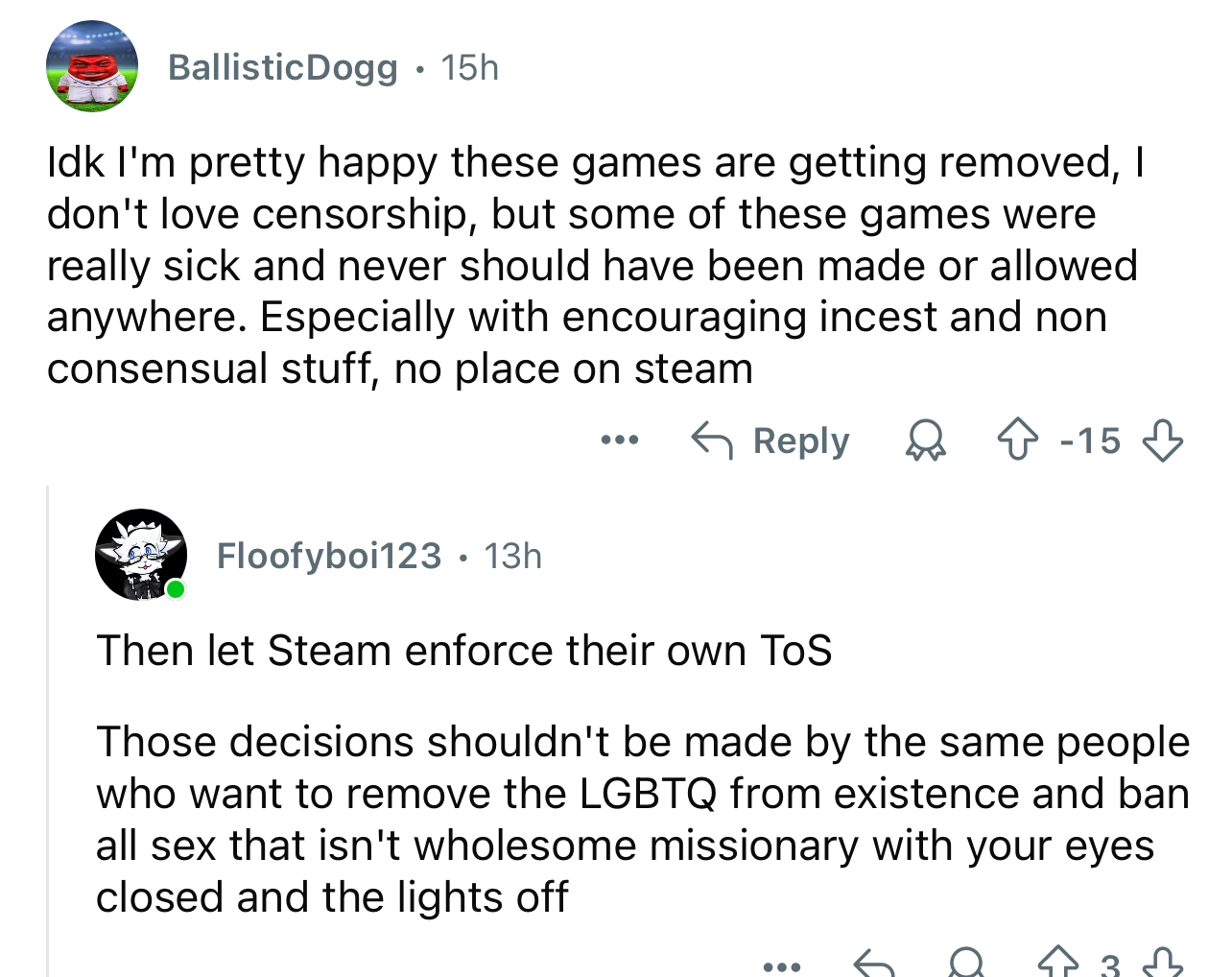
Task: Collapse thread via the vertical reply line
Action: [x=48, y=731]
